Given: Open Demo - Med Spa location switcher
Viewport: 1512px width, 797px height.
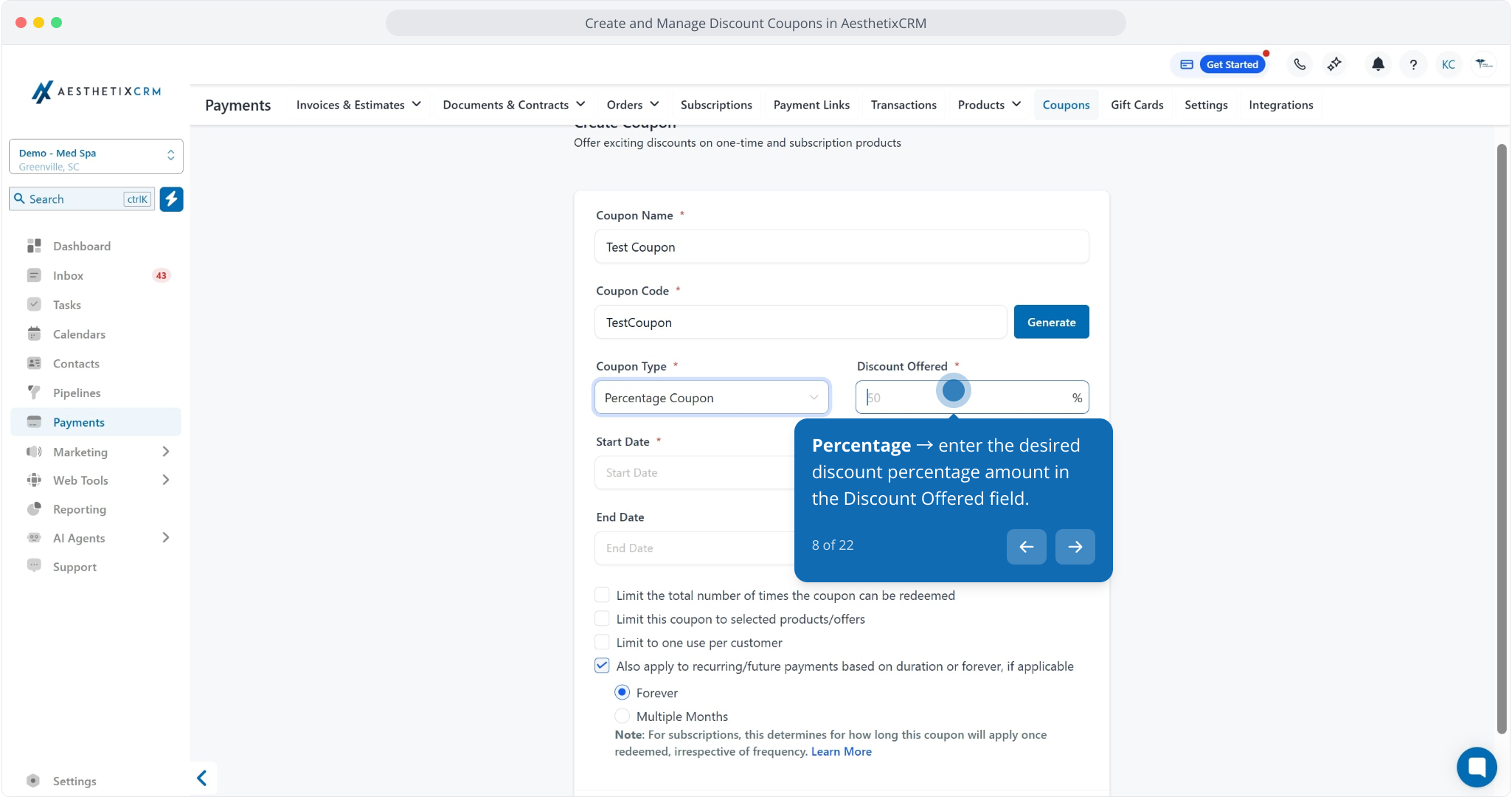Looking at the screenshot, I should click(96, 156).
